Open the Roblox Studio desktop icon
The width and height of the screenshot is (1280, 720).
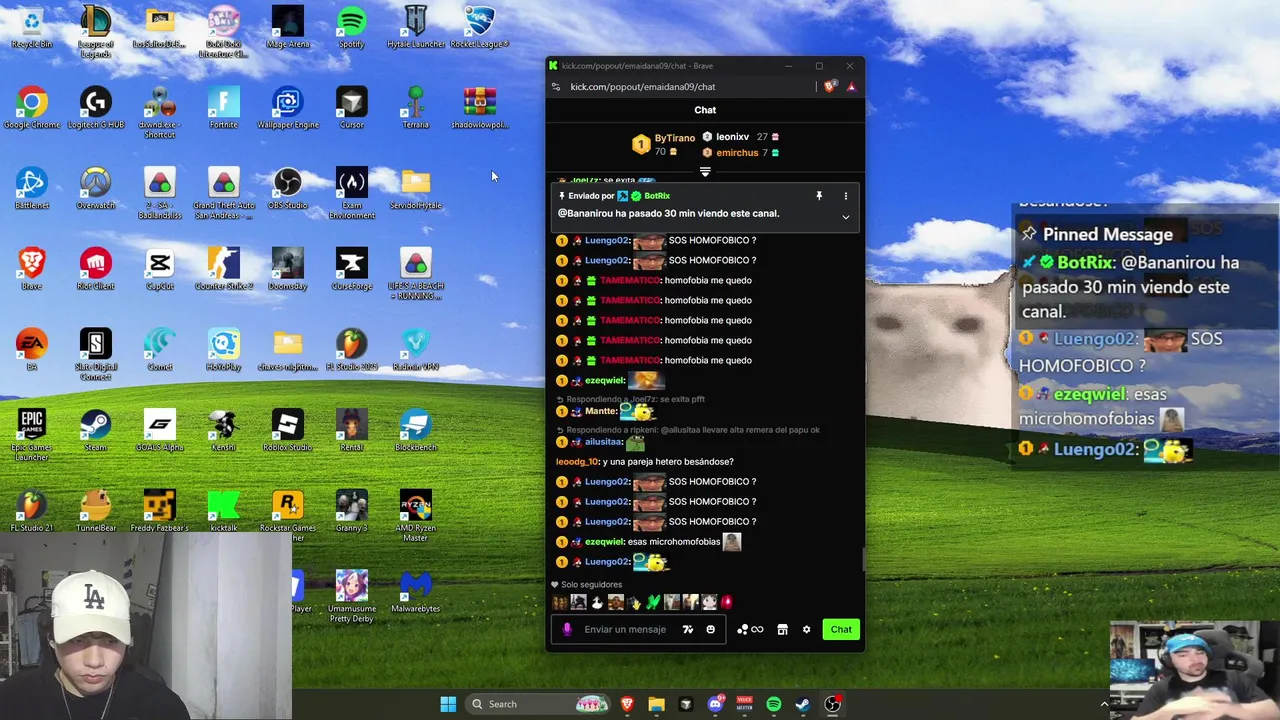point(288,431)
